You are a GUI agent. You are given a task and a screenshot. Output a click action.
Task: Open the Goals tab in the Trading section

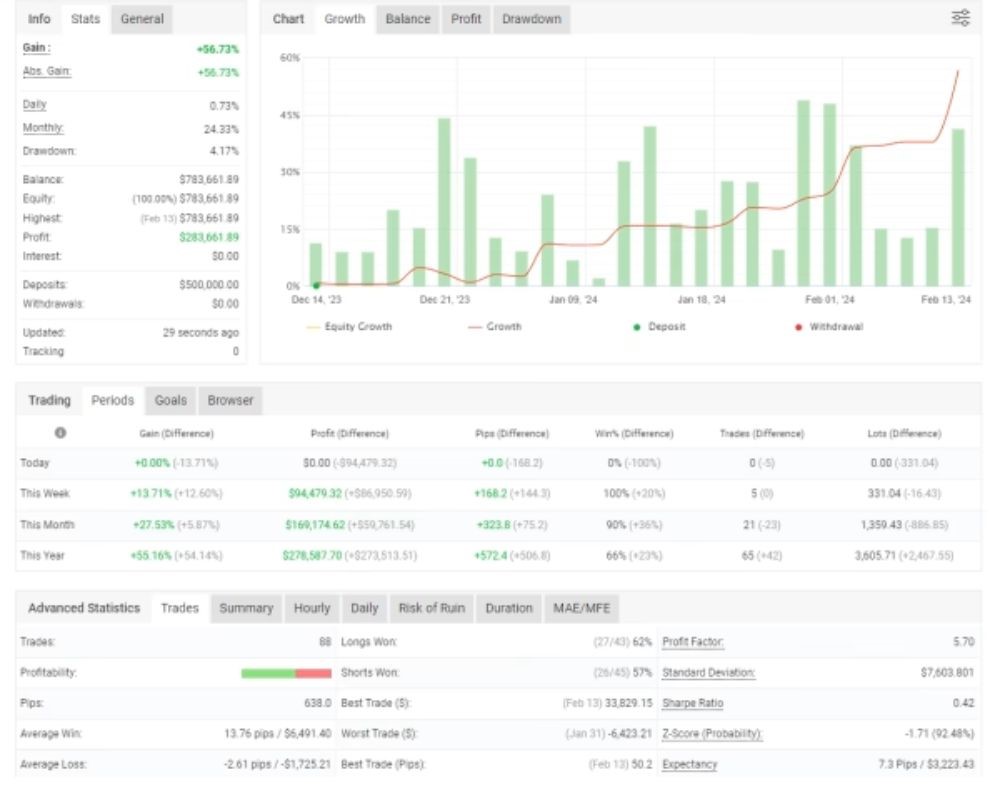point(170,400)
